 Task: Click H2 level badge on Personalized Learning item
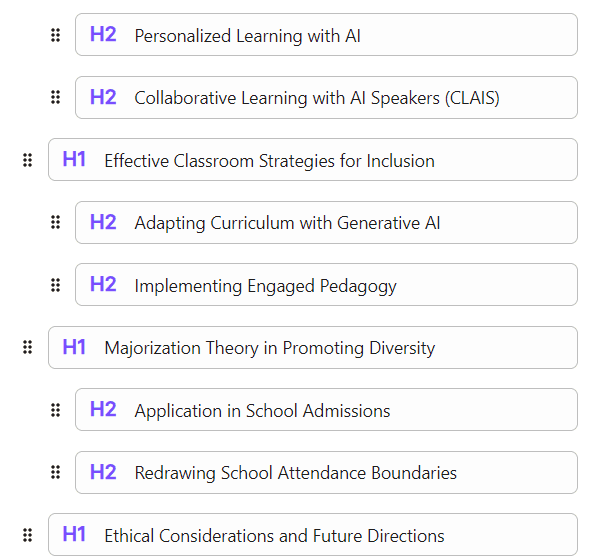[x=103, y=35]
